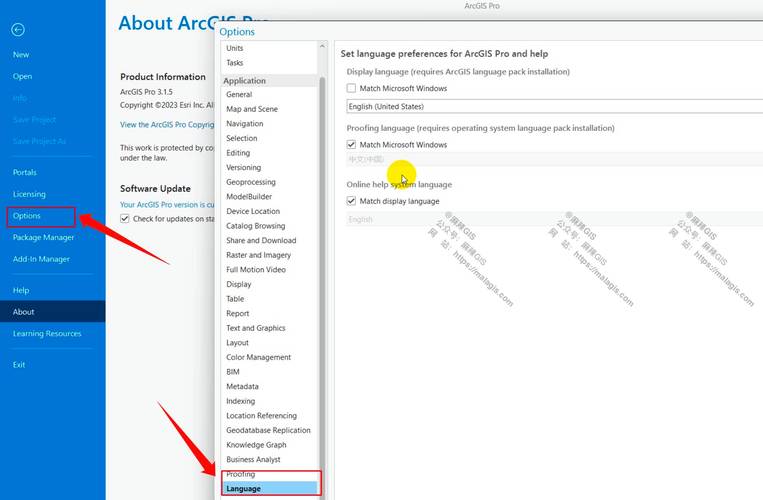Click the disabled English help language dropdown
The height and width of the screenshot is (500, 763).
click(x=554, y=219)
